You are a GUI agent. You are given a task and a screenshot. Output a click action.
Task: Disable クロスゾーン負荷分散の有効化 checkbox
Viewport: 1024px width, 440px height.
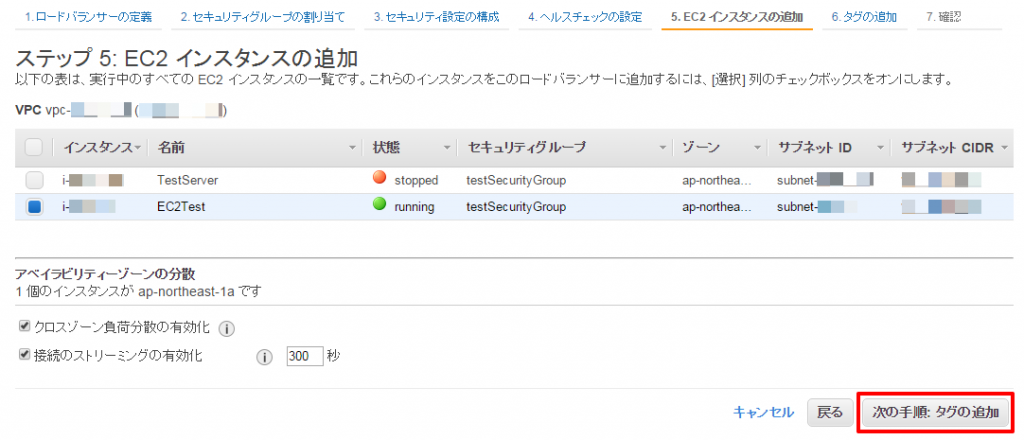point(25,326)
